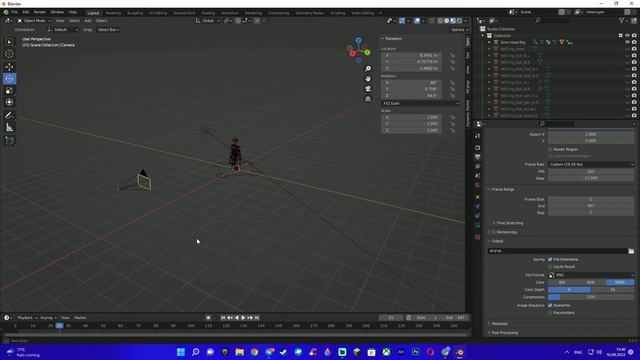
Task: Jump to last frame button
Action: pos(257,318)
